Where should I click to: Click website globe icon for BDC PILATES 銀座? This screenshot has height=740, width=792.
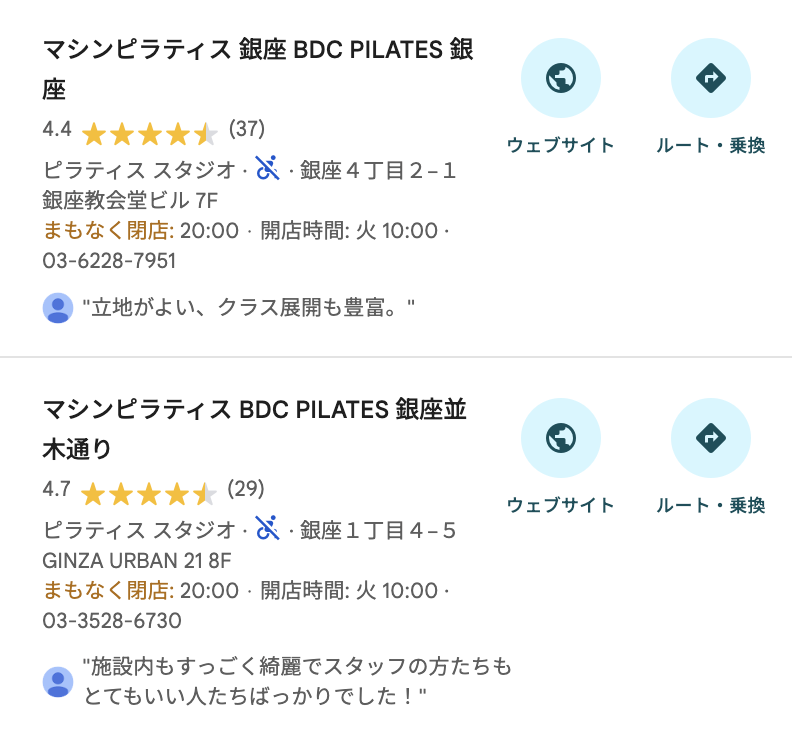coord(561,78)
